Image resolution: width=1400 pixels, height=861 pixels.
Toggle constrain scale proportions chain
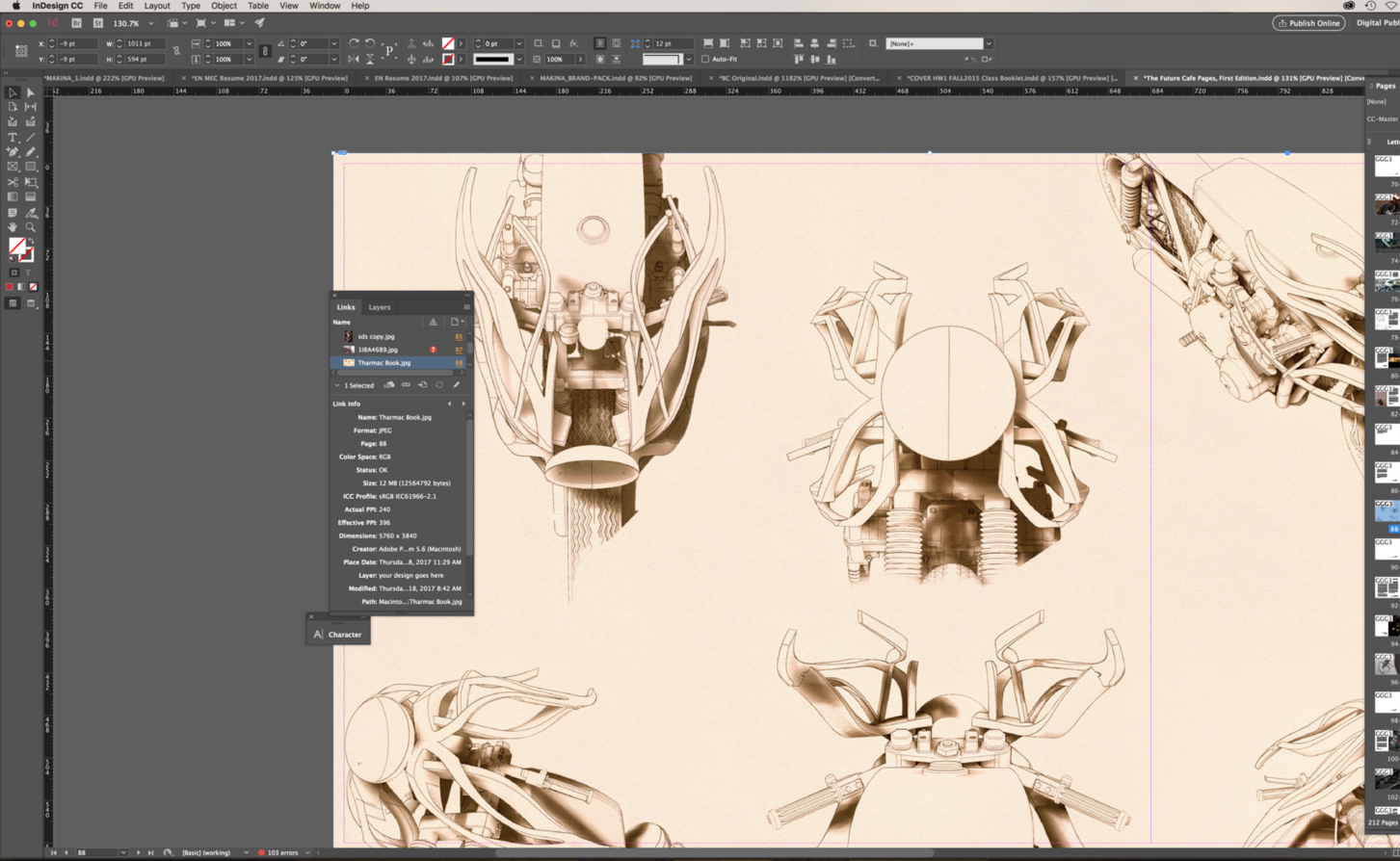pyautogui.click(x=265, y=51)
